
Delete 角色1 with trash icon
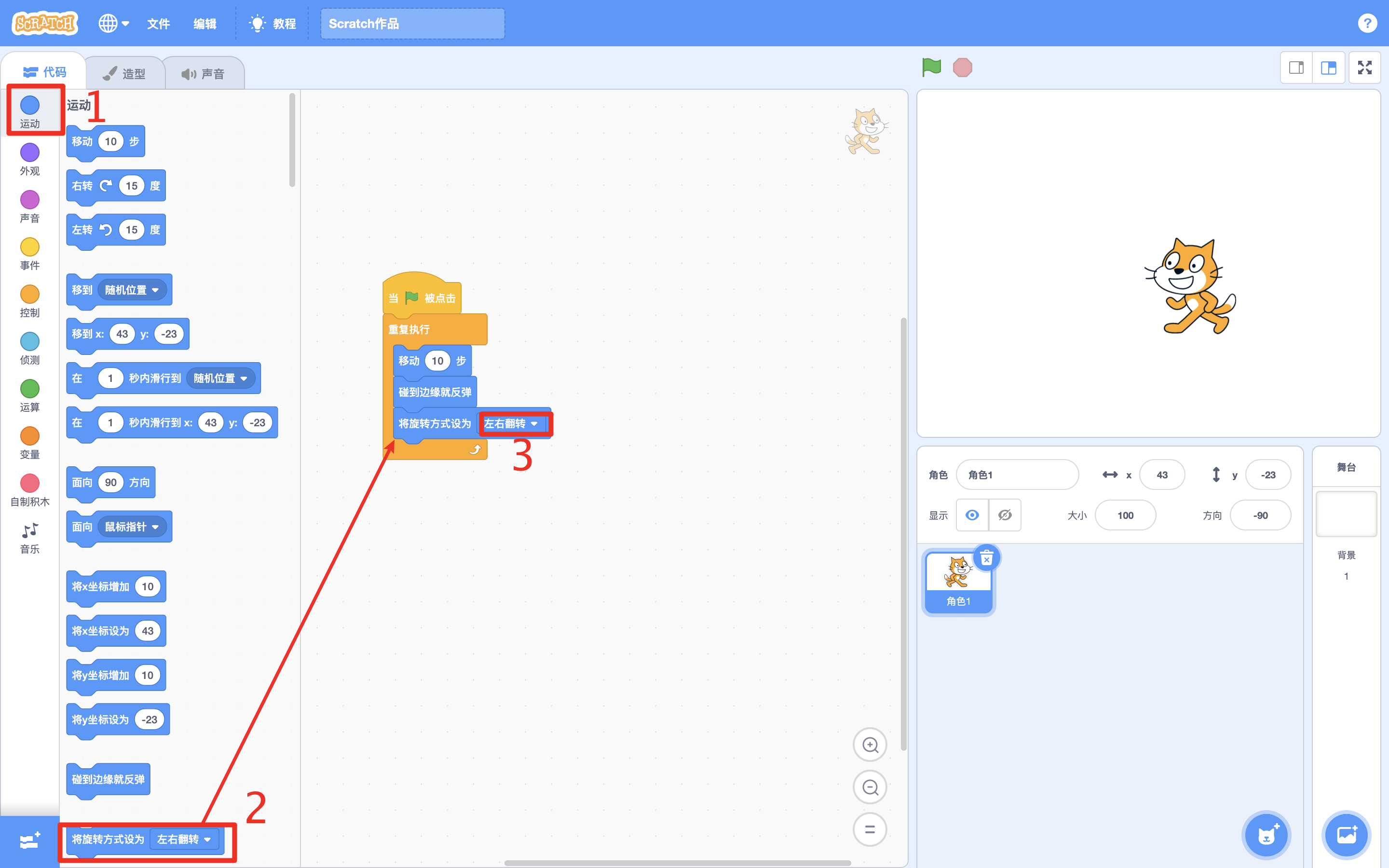click(x=987, y=558)
